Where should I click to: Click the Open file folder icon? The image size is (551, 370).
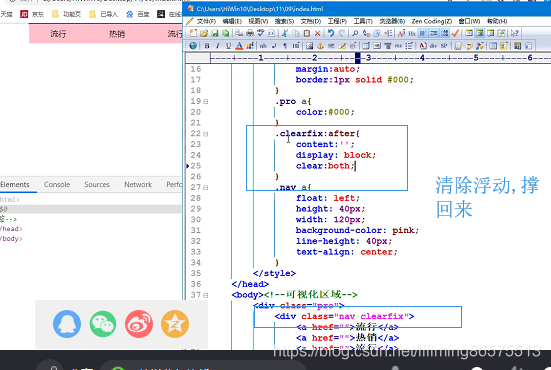[204, 33]
